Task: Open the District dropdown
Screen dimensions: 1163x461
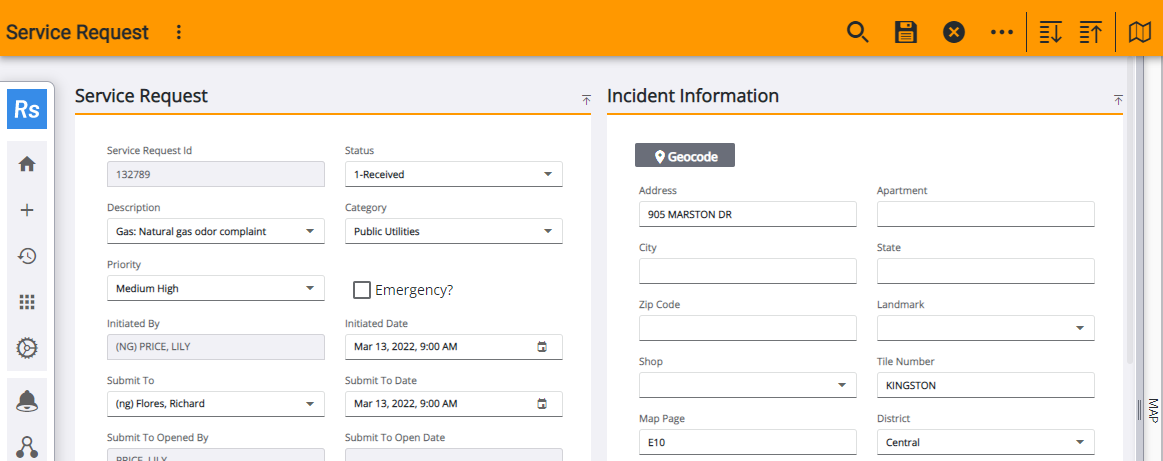Action: pos(986,442)
